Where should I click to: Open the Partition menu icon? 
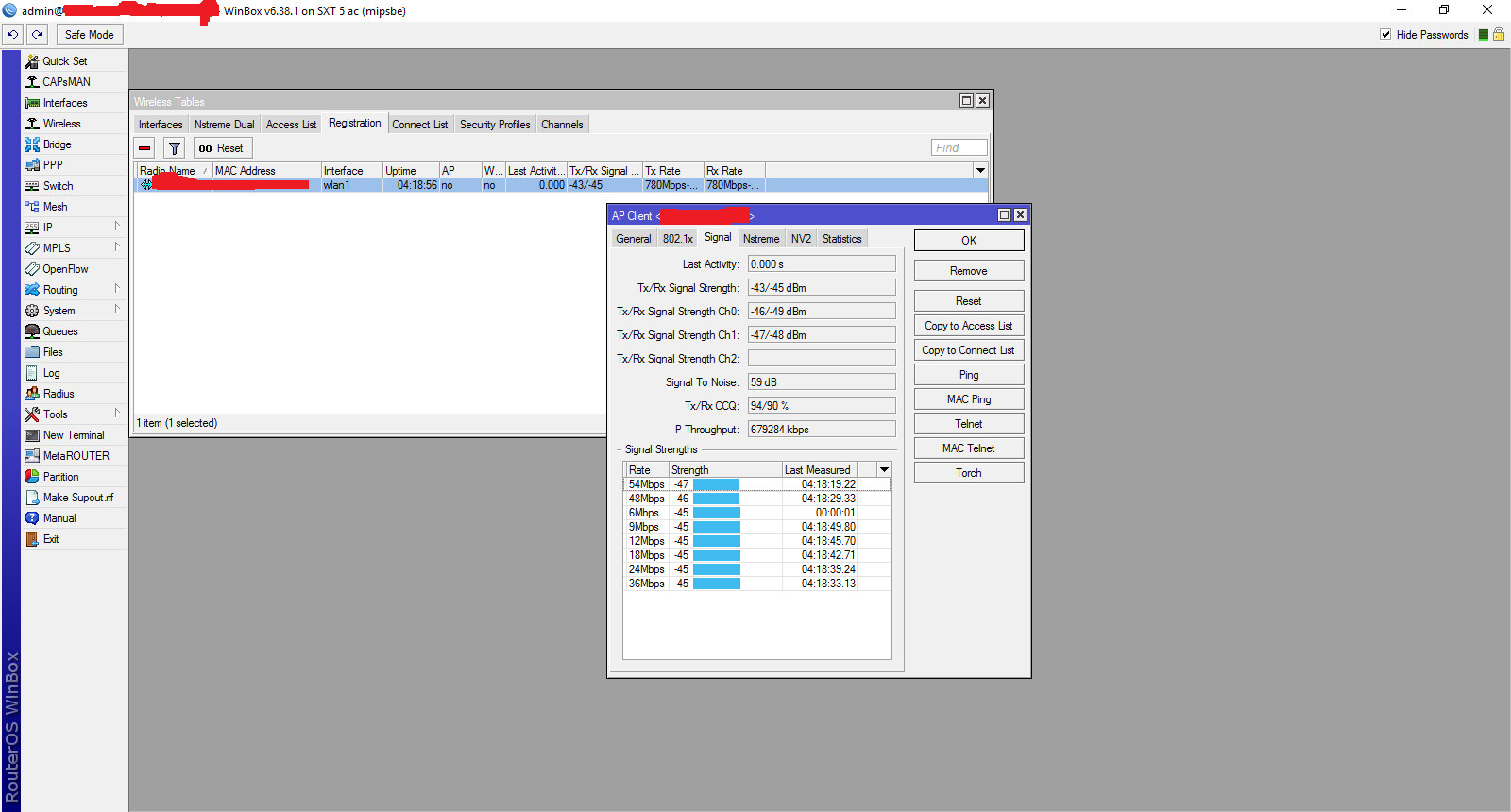tap(32, 477)
